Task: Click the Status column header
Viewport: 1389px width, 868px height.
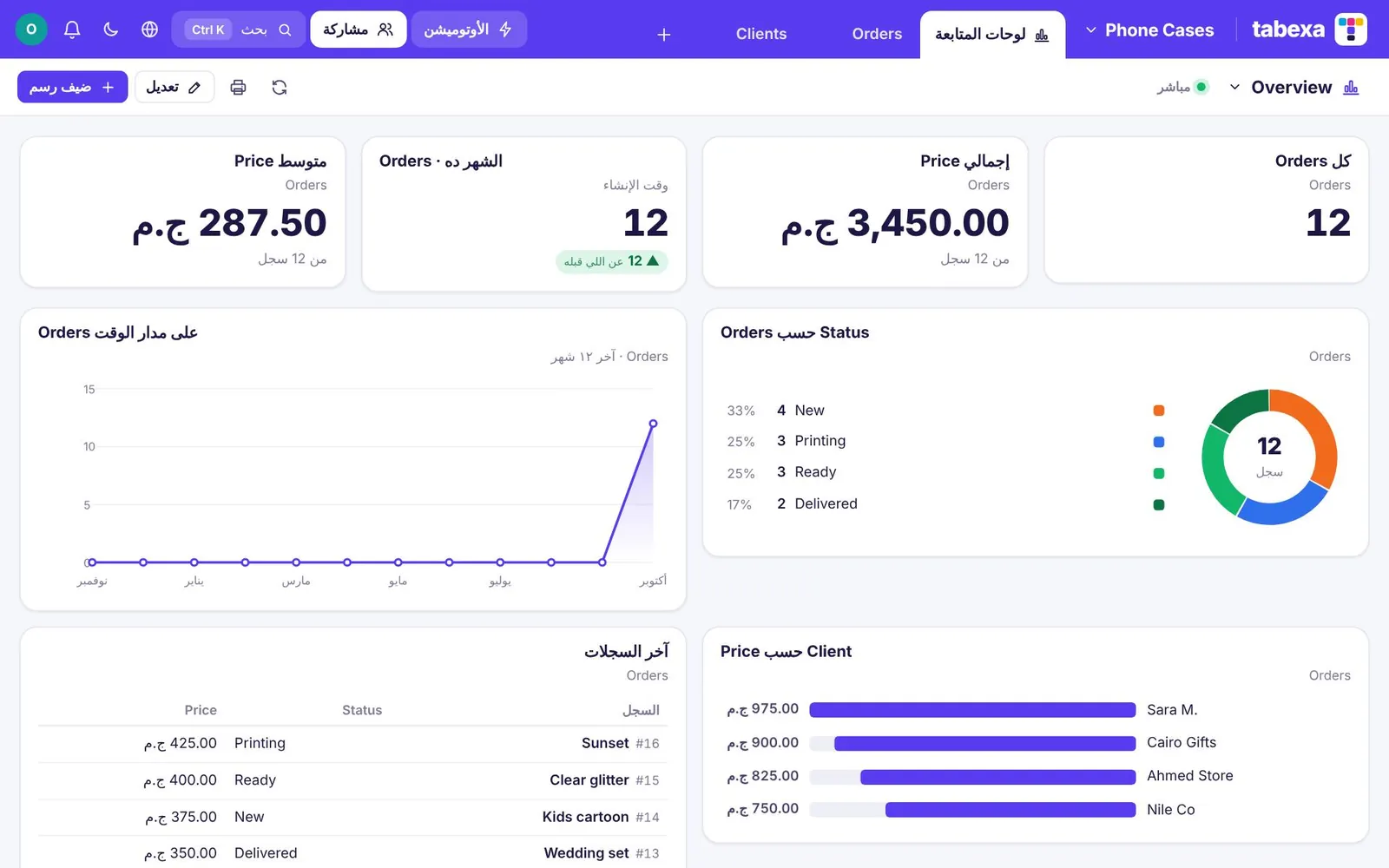Action: point(362,710)
